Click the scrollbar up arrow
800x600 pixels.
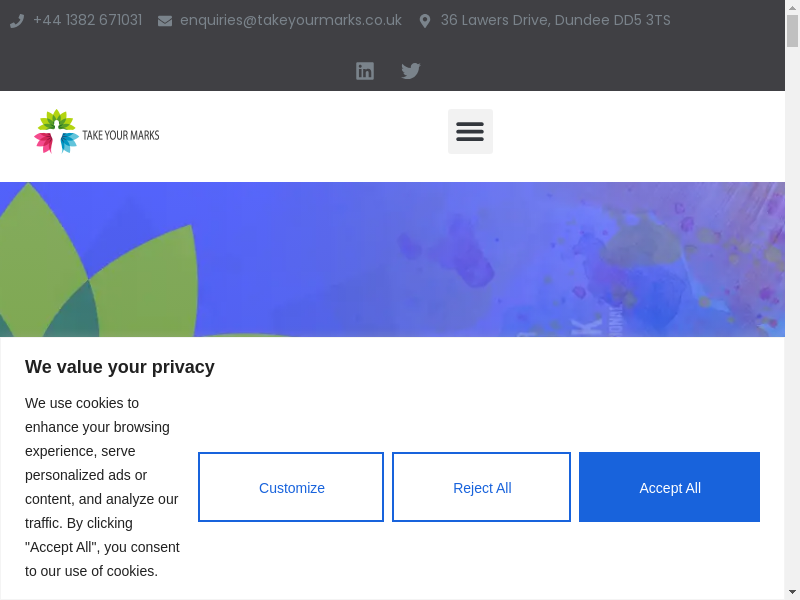tap(792, 8)
